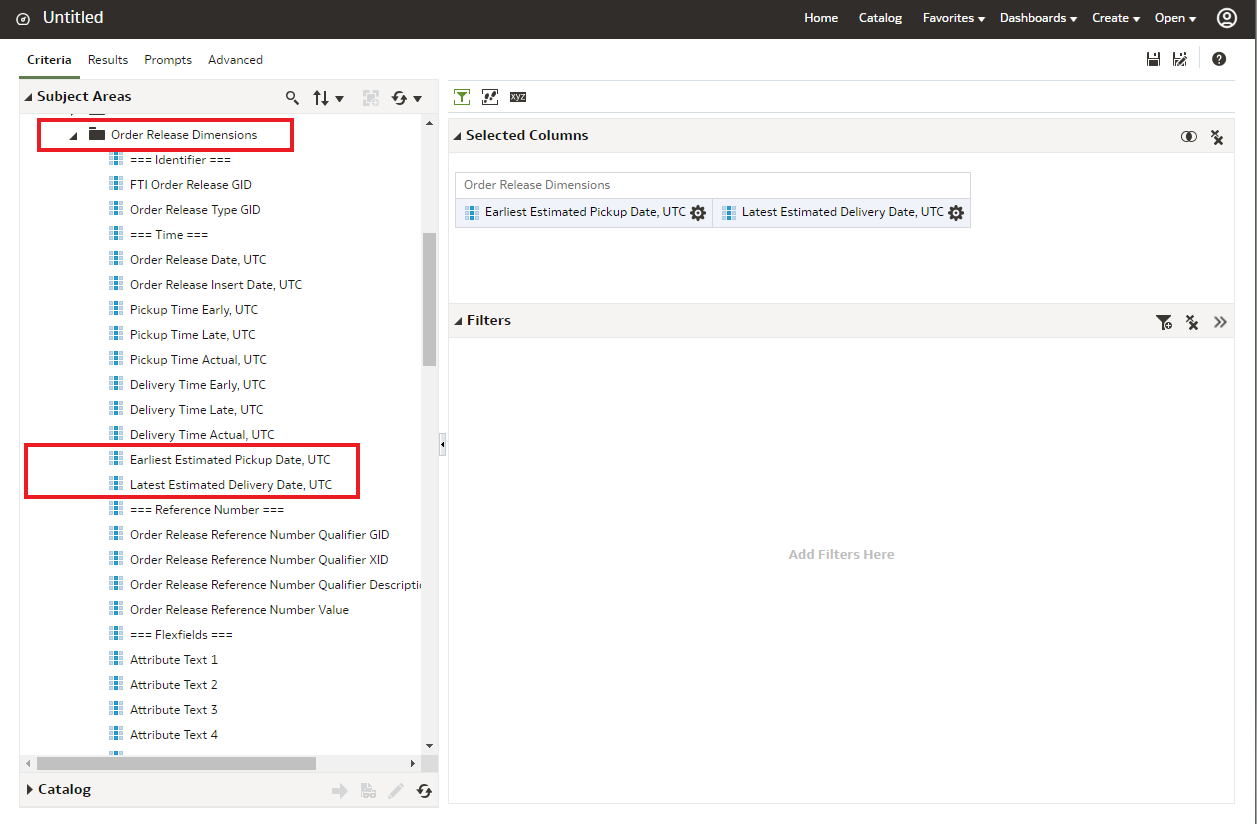Image resolution: width=1257 pixels, height=824 pixels.
Task: Open gear menu for Earliest Estimated Pickup Date
Action: [x=698, y=213]
